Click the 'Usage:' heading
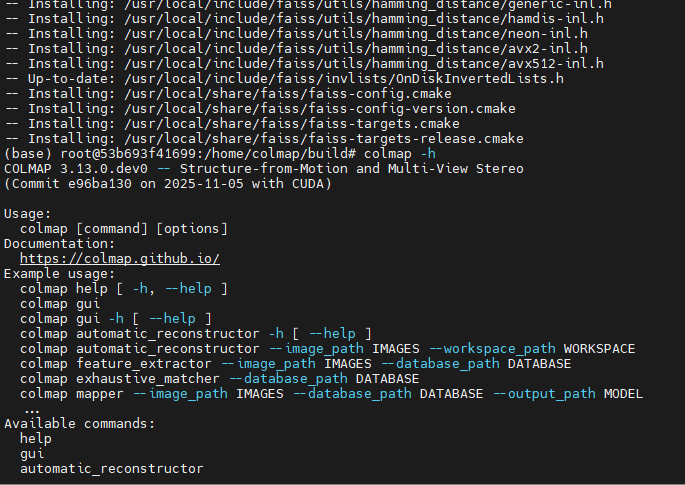The image size is (685, 485). [28, 214]
